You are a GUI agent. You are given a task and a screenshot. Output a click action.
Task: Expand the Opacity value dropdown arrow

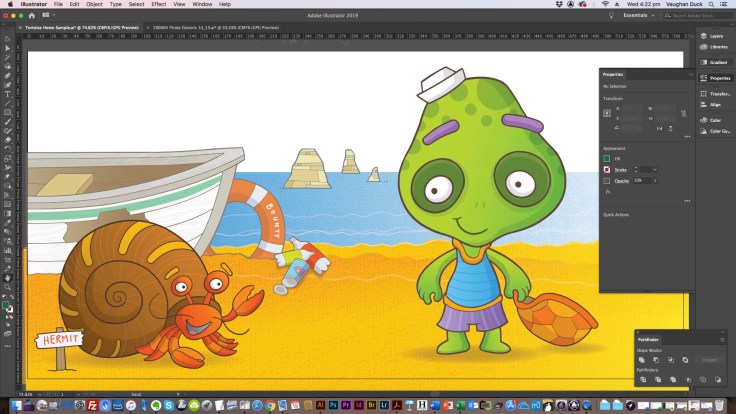point(658,181)
